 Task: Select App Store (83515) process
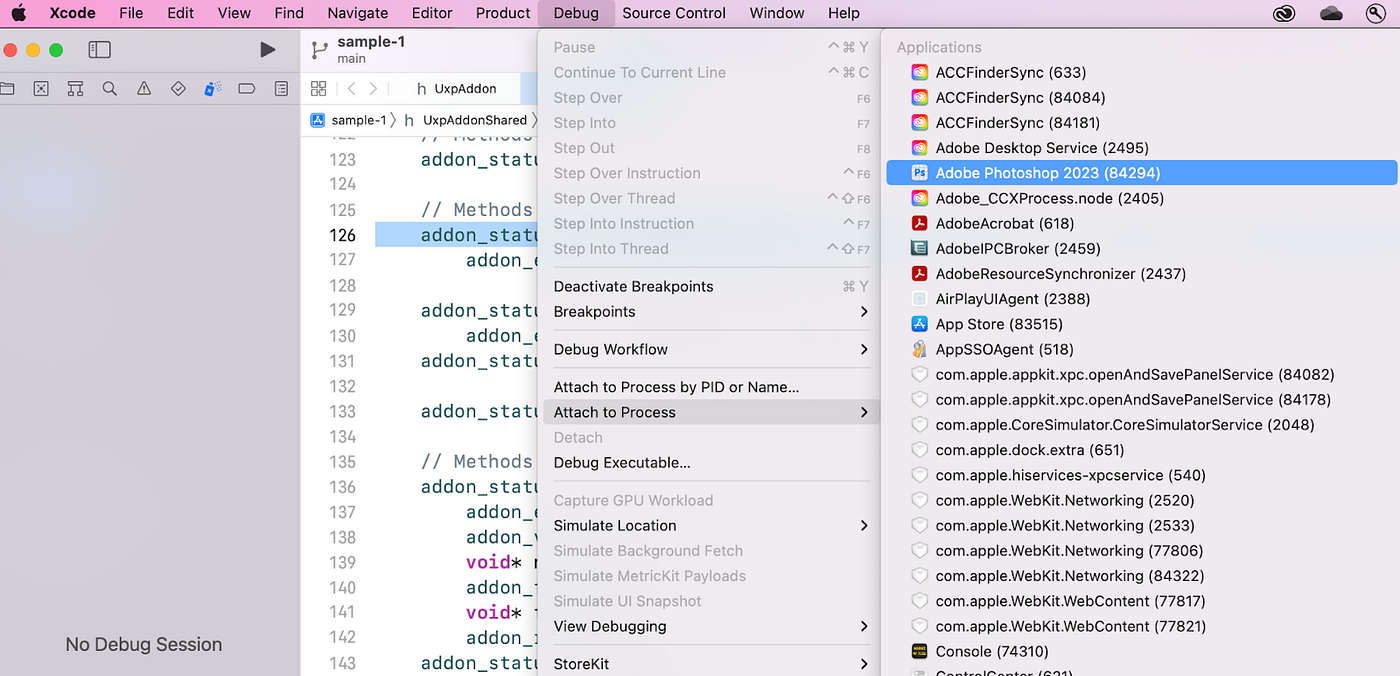(1141, 324)
